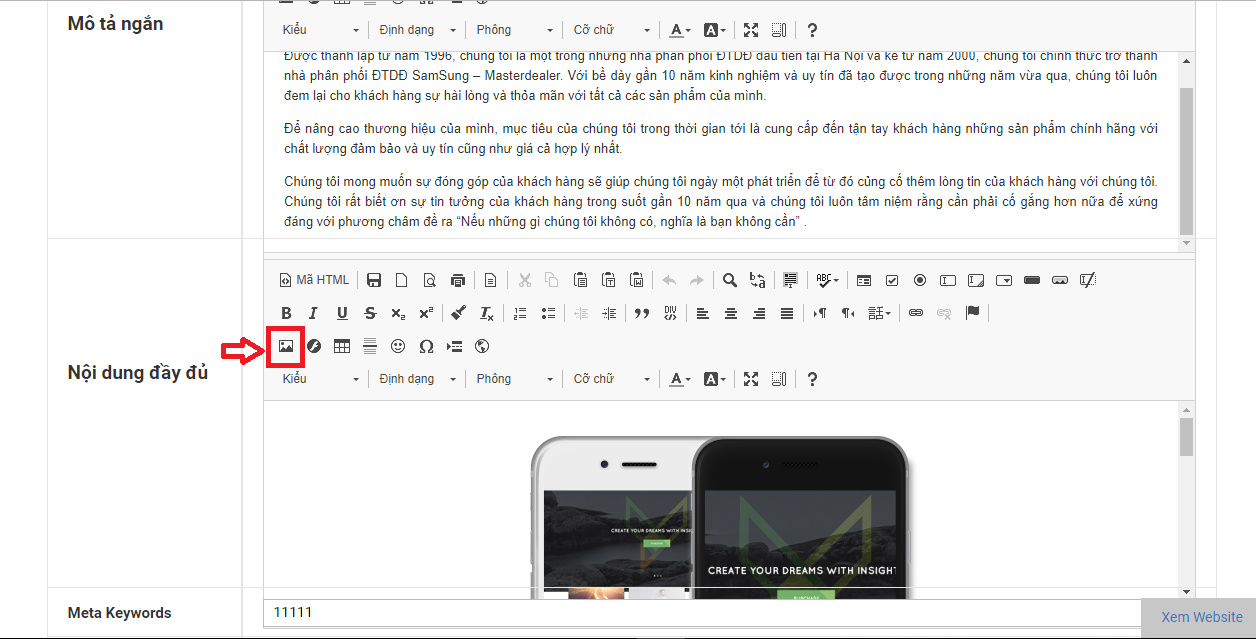Insert an Anchor flag
The width and height of the screenshot is (1256, 639).
[x=972, y=313]
